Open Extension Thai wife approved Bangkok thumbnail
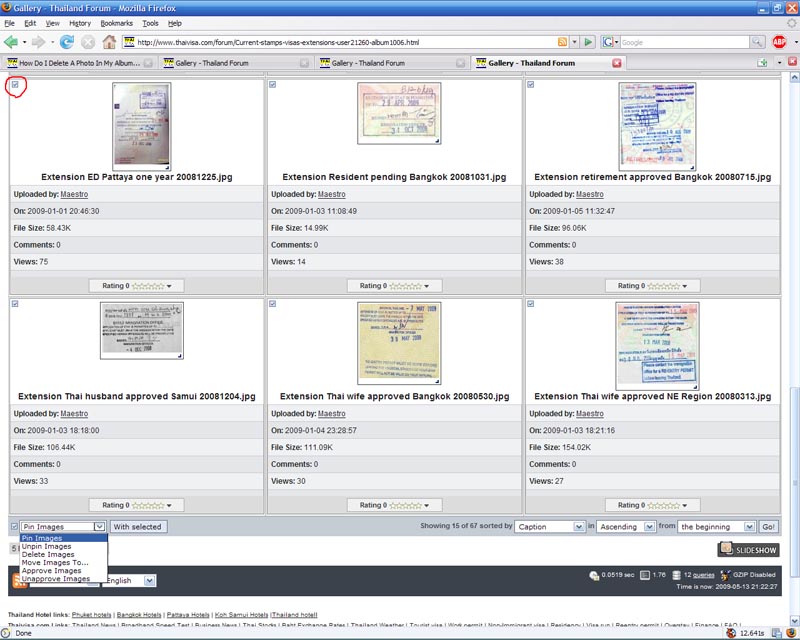 pos(399,343)
